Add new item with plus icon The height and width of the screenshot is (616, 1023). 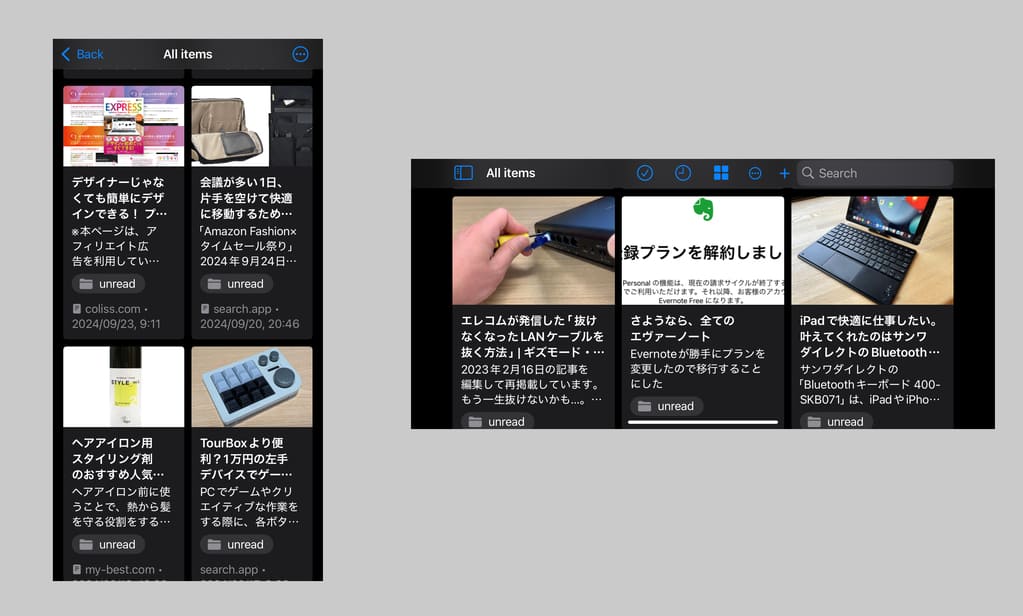click(784, 174)
